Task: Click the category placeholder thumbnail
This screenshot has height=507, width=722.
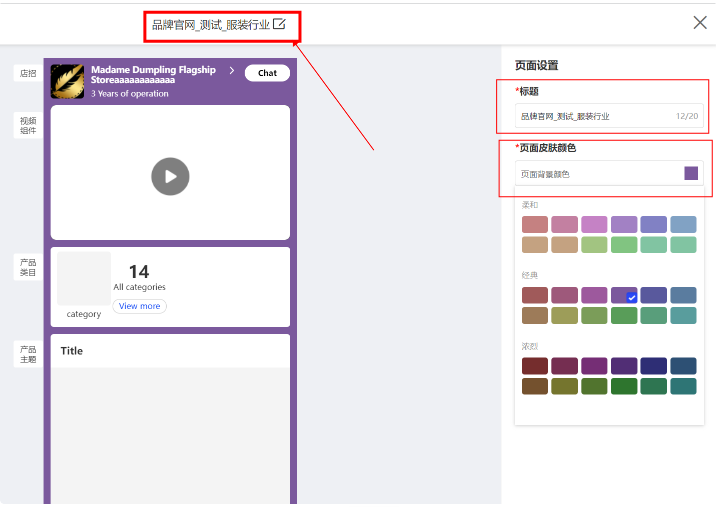Action: (84, 278)
